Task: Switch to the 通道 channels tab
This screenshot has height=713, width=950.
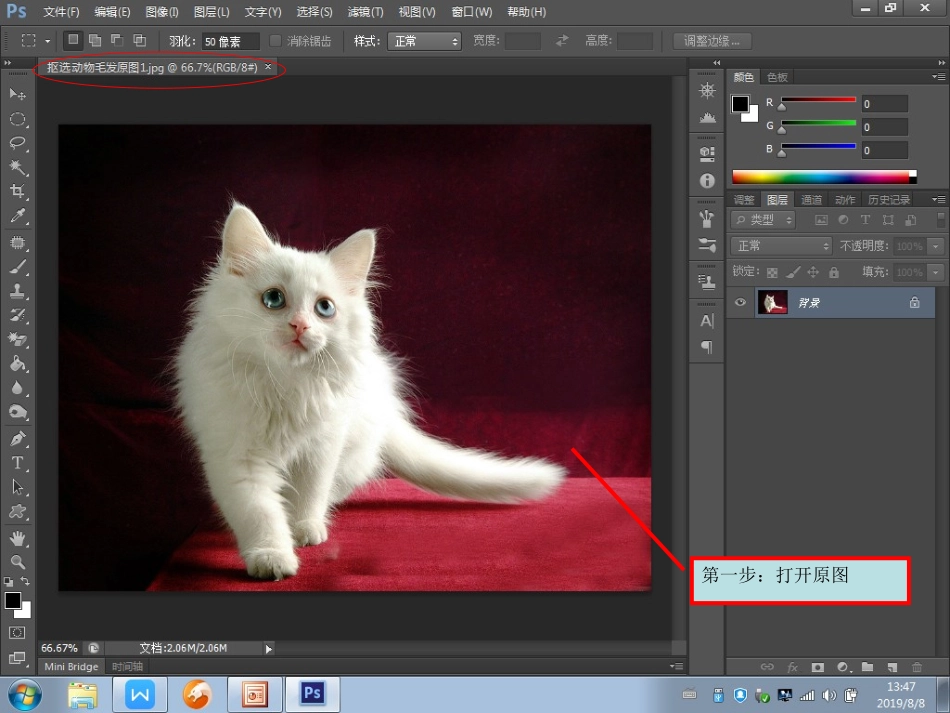Action: tap(811, 200)
